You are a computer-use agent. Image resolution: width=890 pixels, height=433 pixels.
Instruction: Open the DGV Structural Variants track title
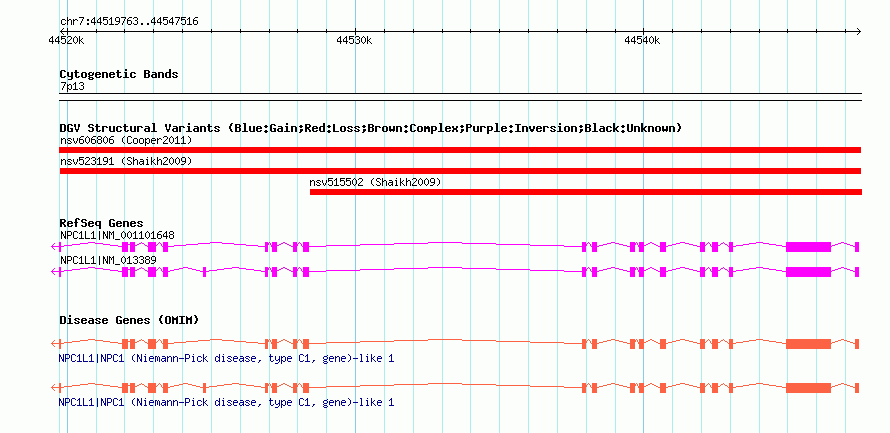click(371, 128)
